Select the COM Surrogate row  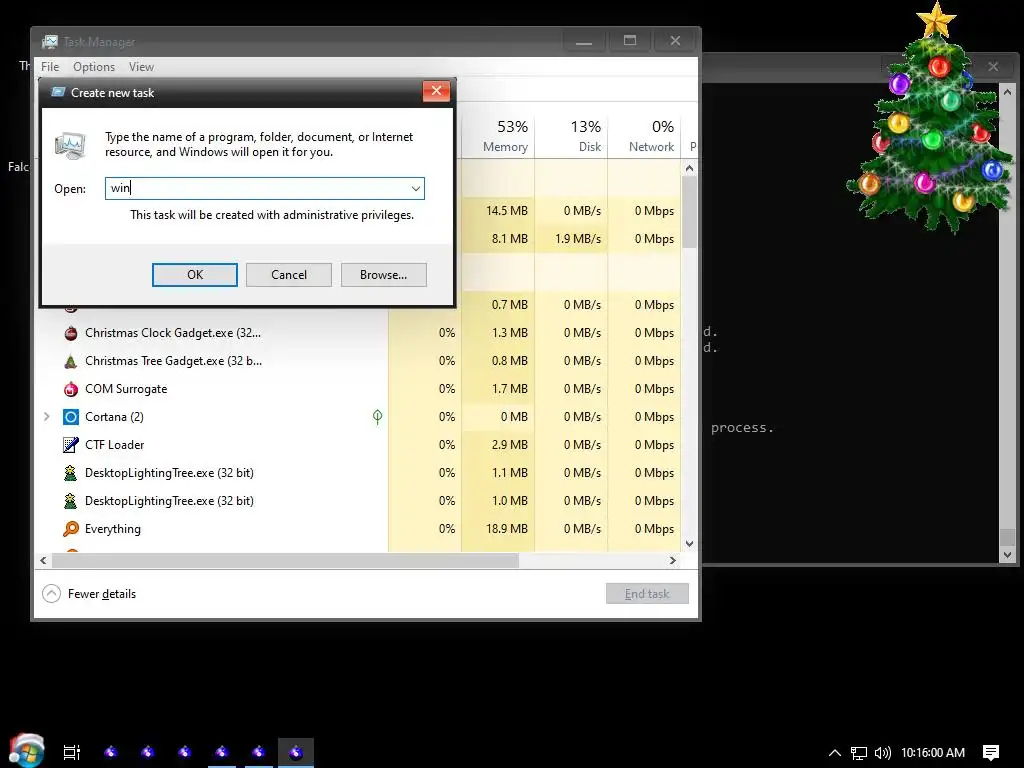coord(358,389)
